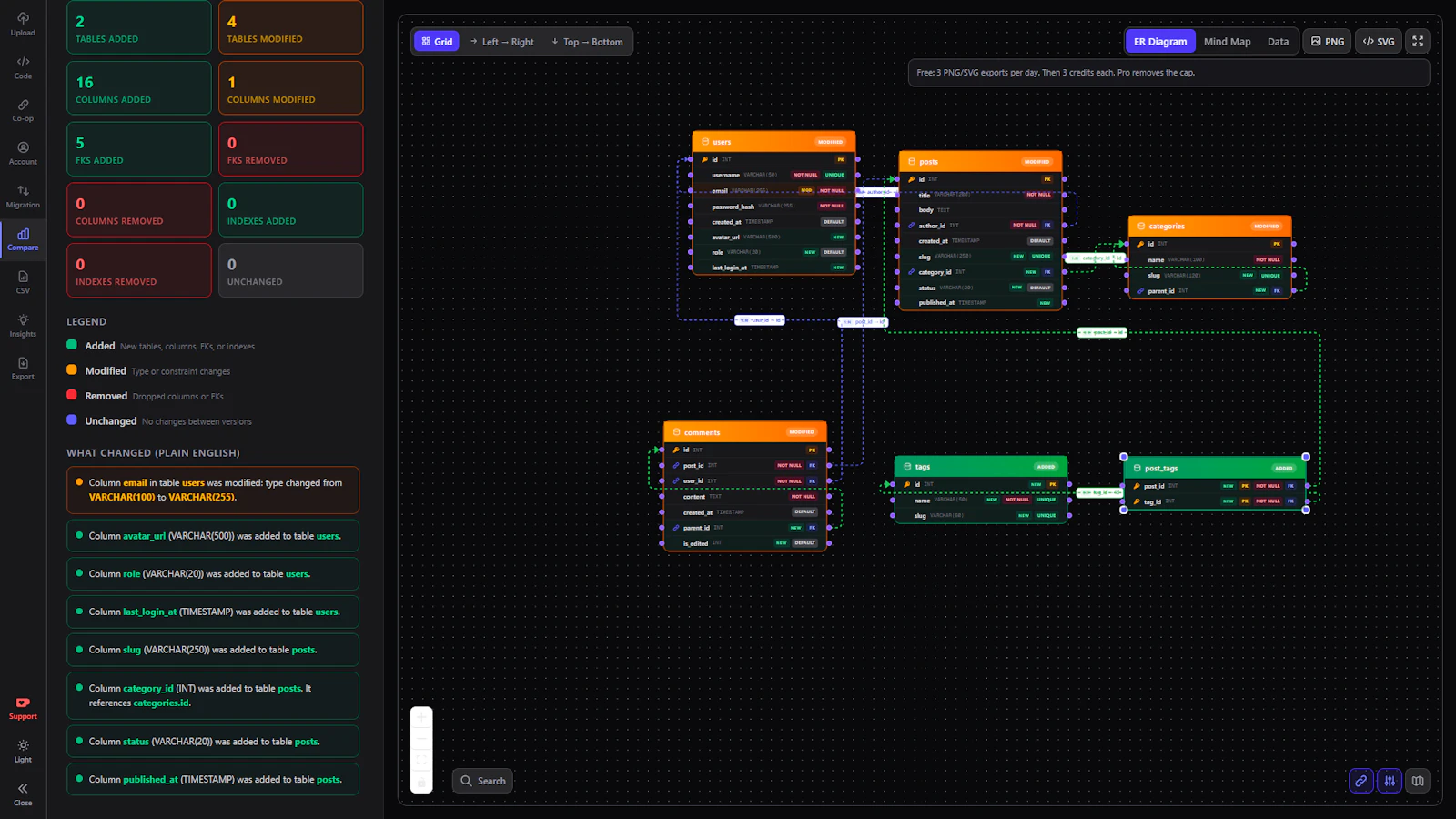This screenshot has height=819, width=1456.
Task: Toggle the minimap button
Action: [x=1418, y=781]
